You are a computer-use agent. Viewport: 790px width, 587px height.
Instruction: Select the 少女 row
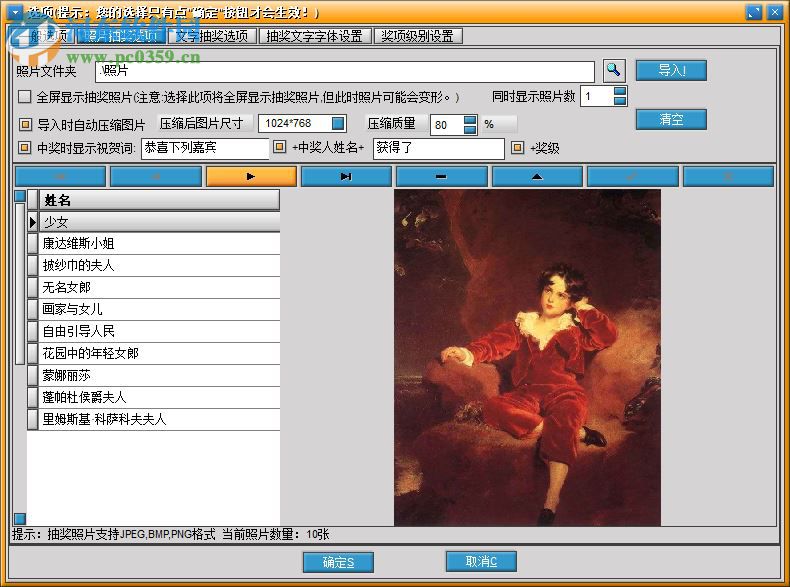[x=159, y=222]
